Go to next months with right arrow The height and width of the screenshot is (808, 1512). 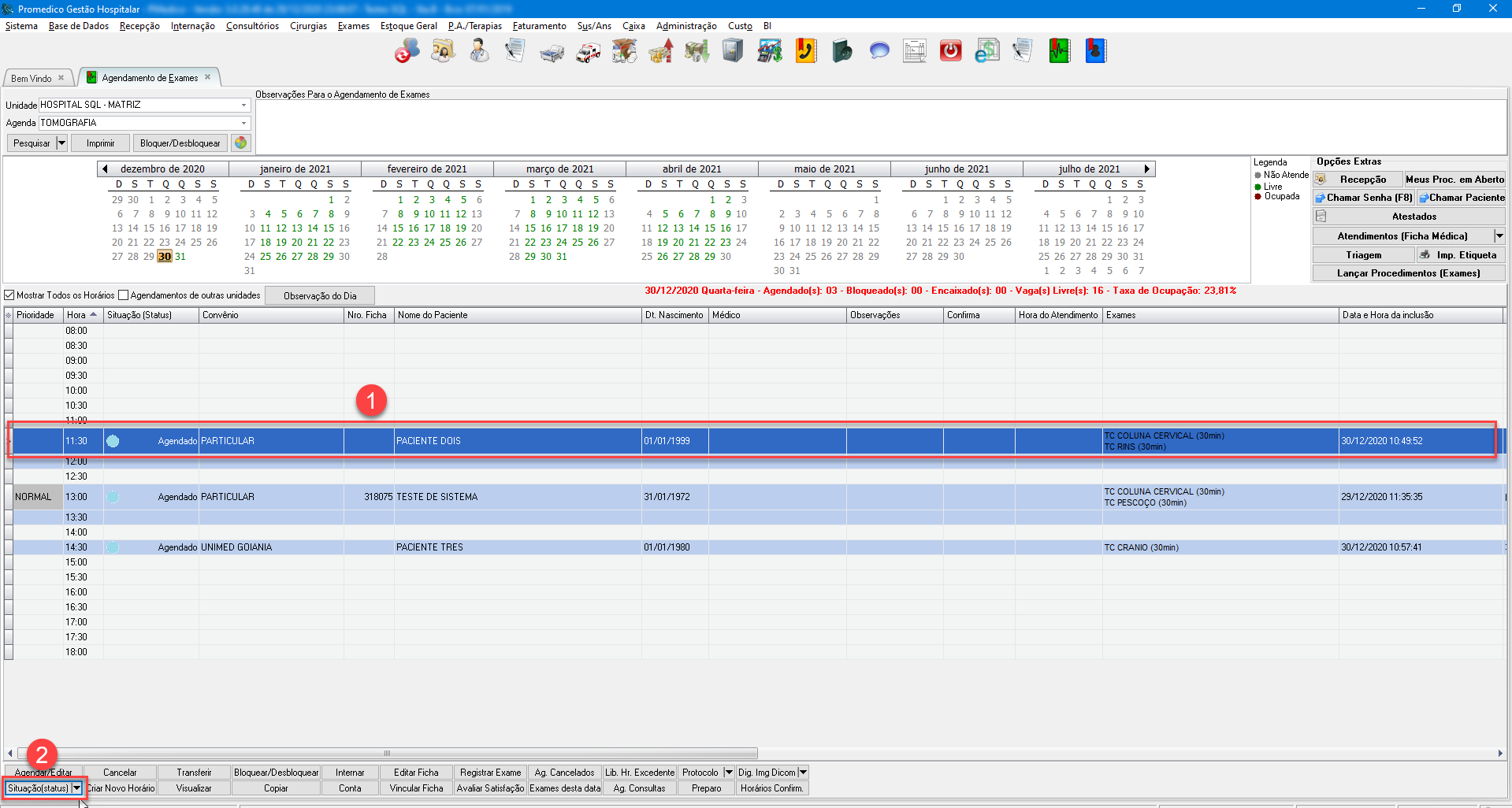point(1147,169)
